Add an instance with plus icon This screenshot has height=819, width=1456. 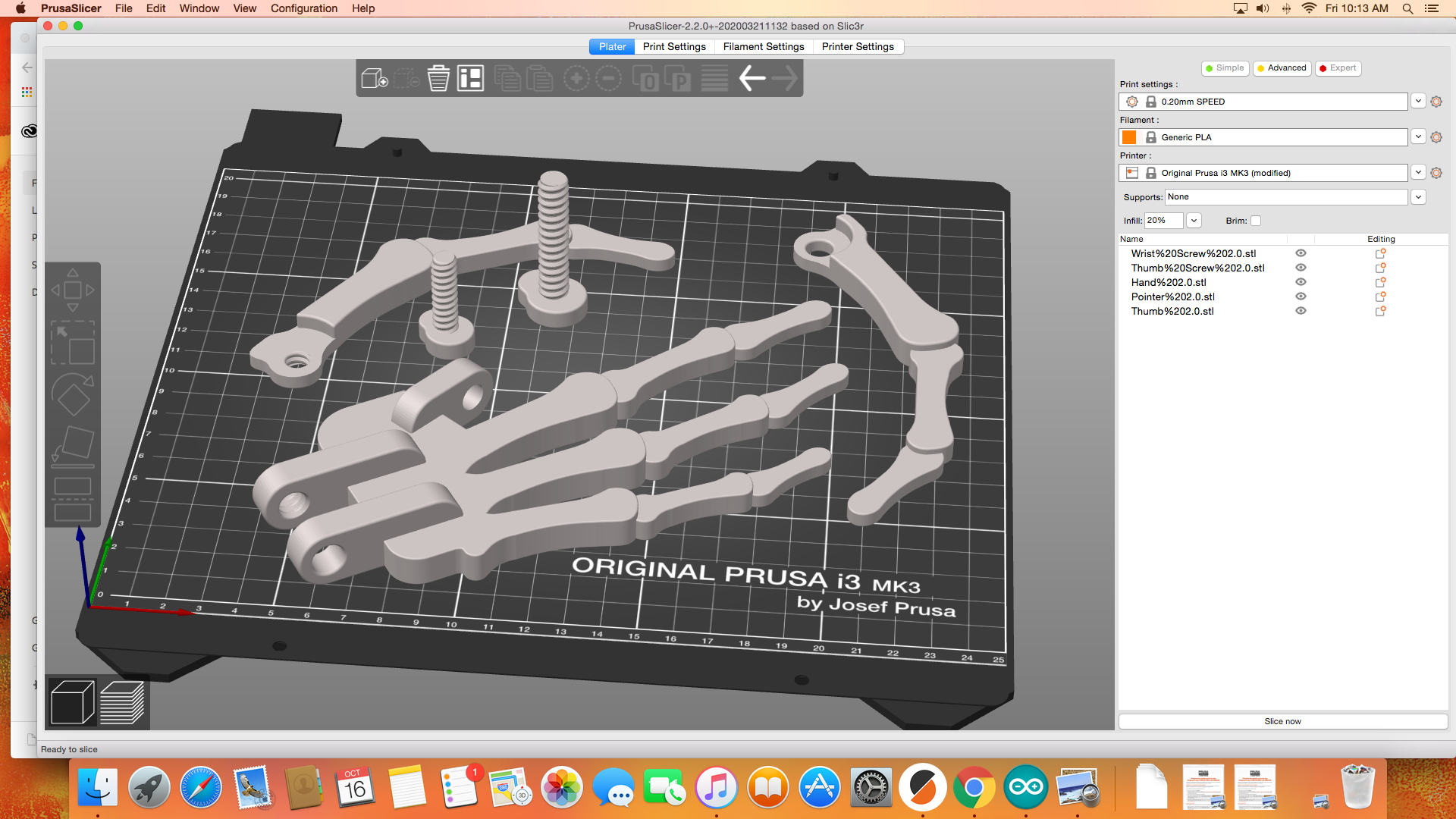point(576,78)
